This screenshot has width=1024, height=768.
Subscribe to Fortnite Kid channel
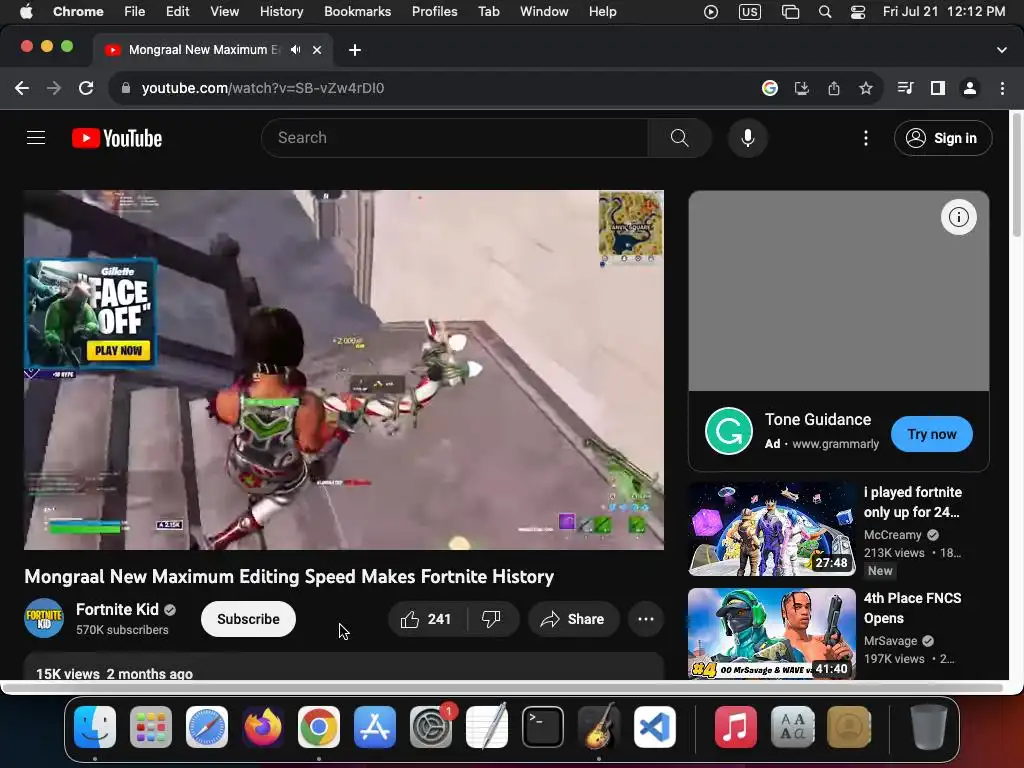pyautogui.click(x=248, y=619)
